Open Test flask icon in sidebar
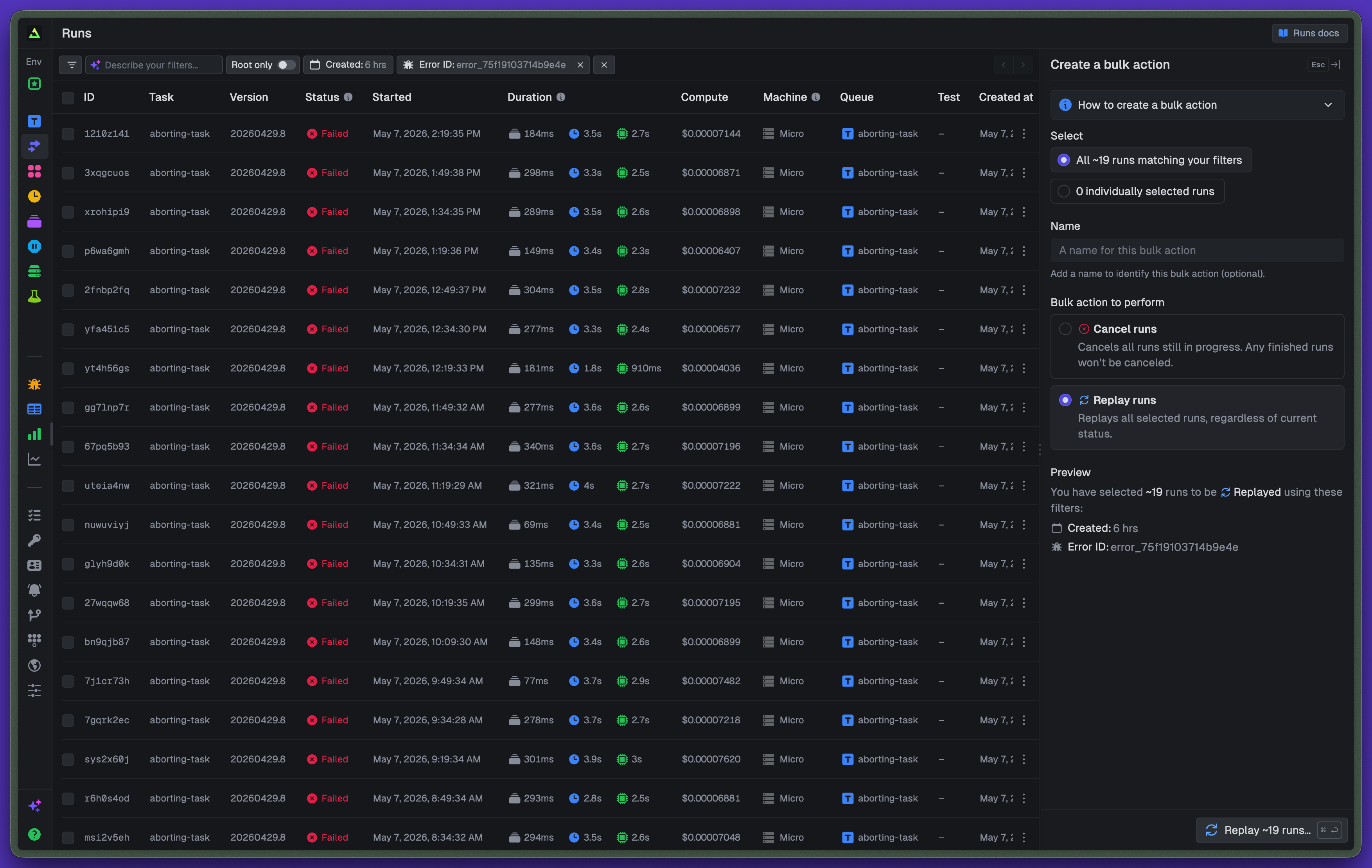This screenshot has height=868, width=1372. pos(34,296)
